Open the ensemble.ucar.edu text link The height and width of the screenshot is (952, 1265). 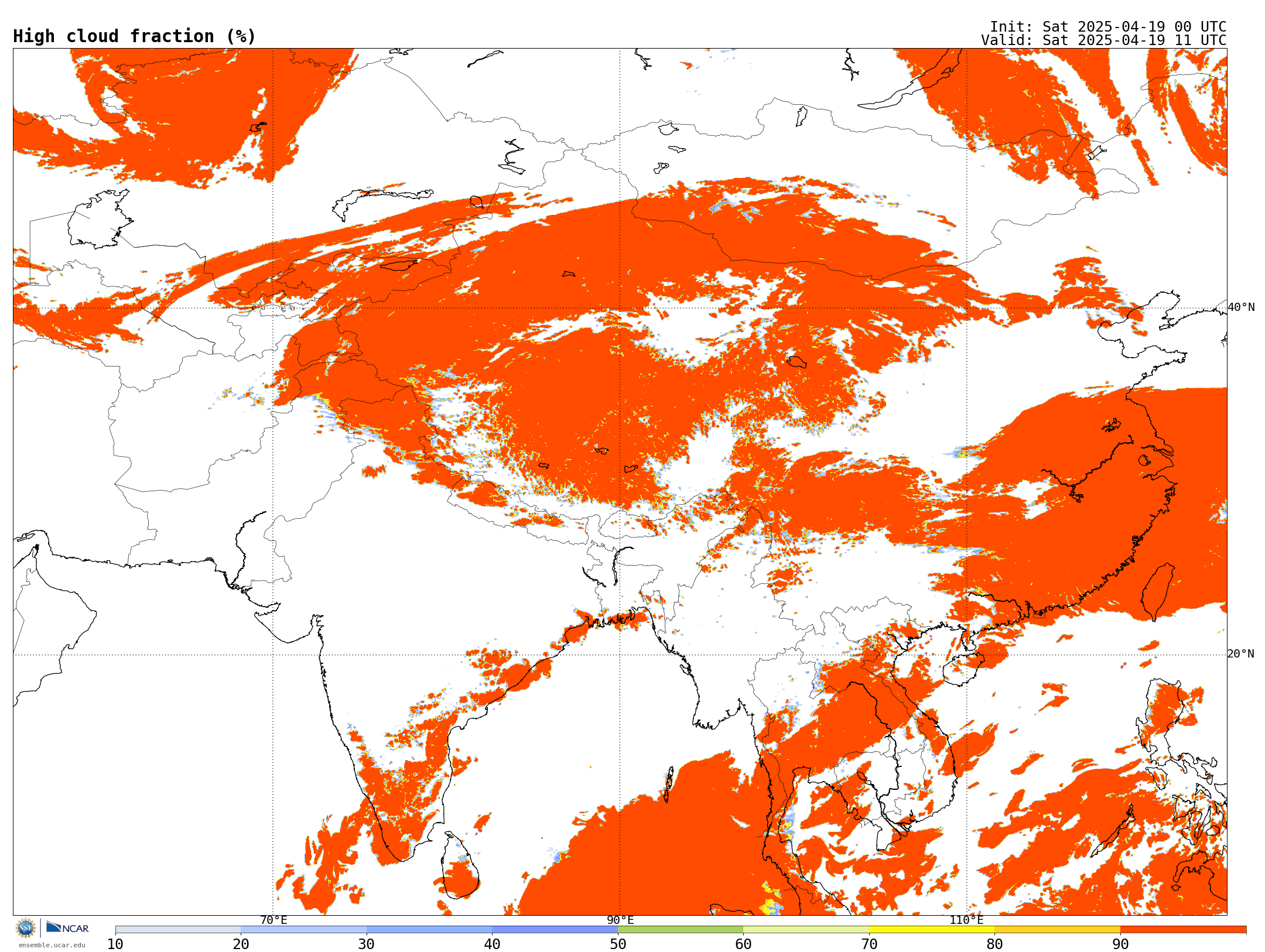coord(52,945)
